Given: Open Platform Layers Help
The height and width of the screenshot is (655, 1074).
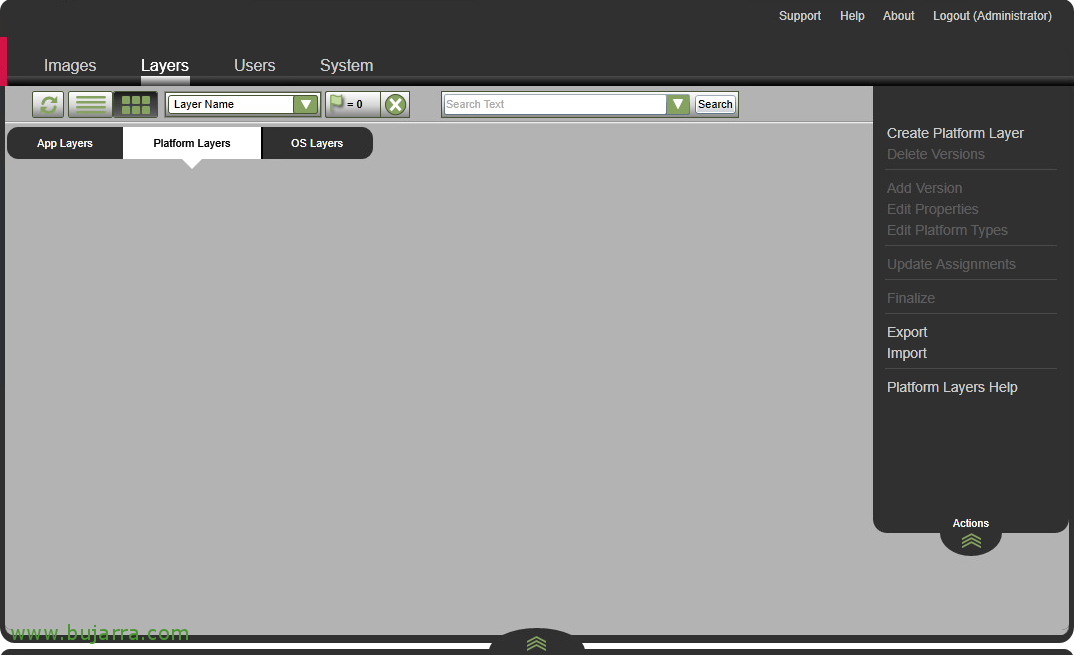Looking at the screenshot, I should coord(952,387).
